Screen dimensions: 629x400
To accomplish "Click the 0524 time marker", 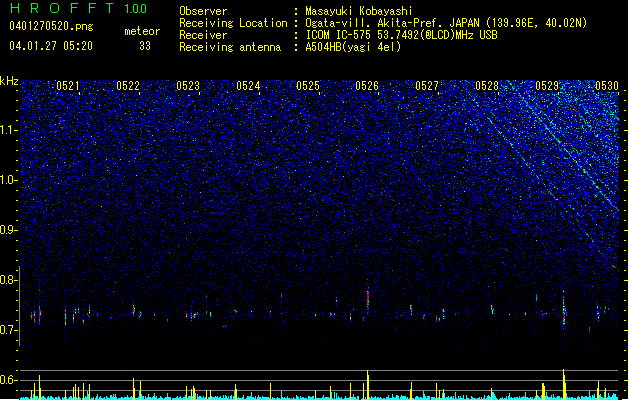I will point(248,86).
